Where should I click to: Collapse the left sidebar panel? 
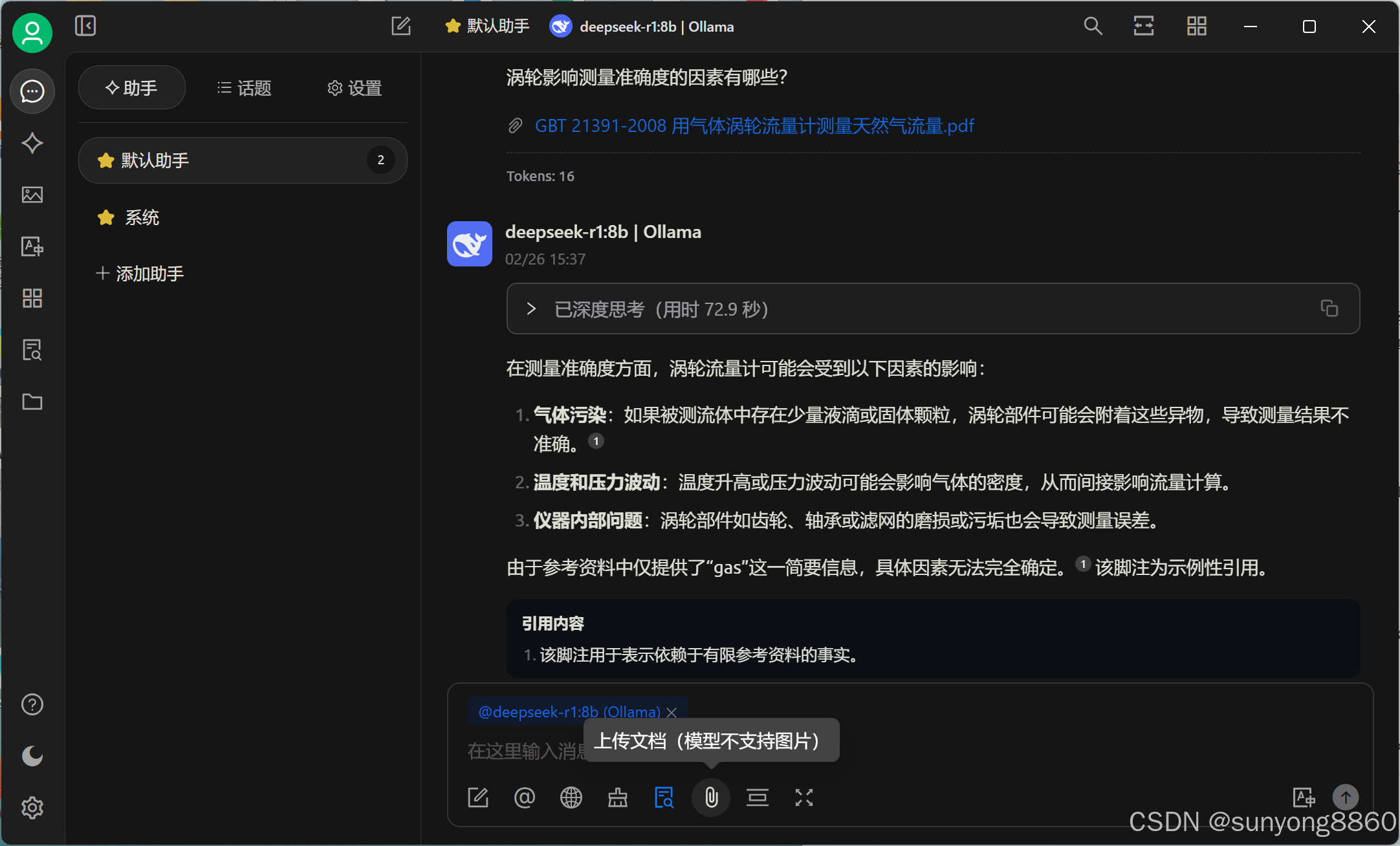click(85, 26)
